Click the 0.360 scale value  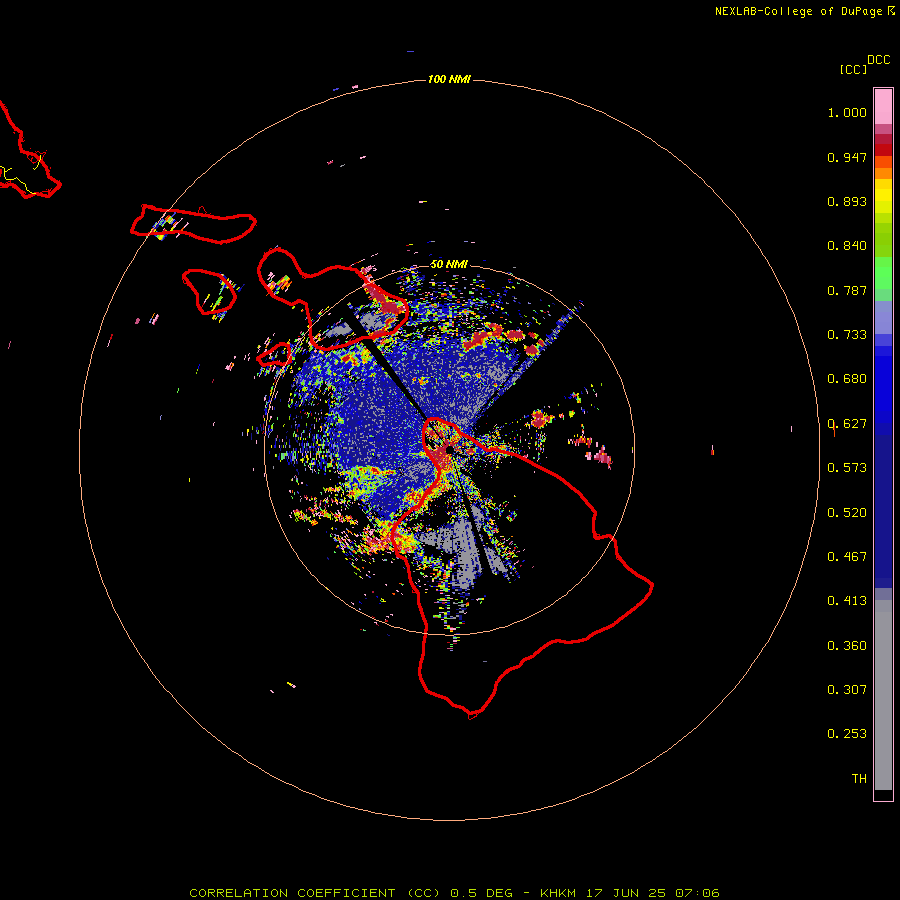(x=847, y=646)
